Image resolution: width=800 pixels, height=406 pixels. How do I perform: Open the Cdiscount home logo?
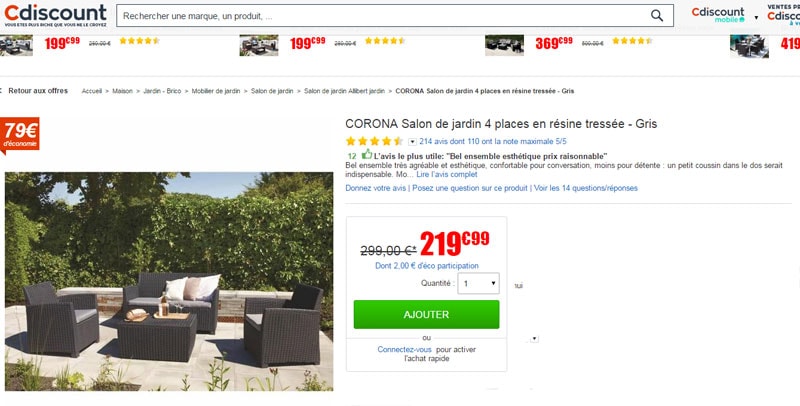pos(55,16)
